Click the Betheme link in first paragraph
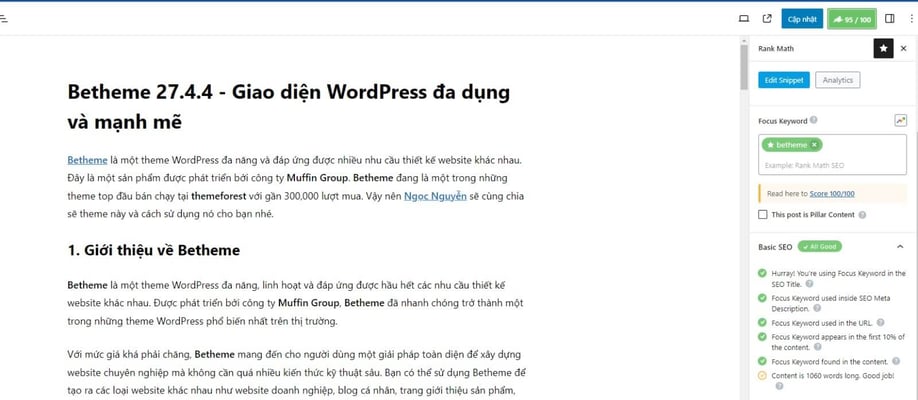Screen dimensions: 918x400 point(87,160)
